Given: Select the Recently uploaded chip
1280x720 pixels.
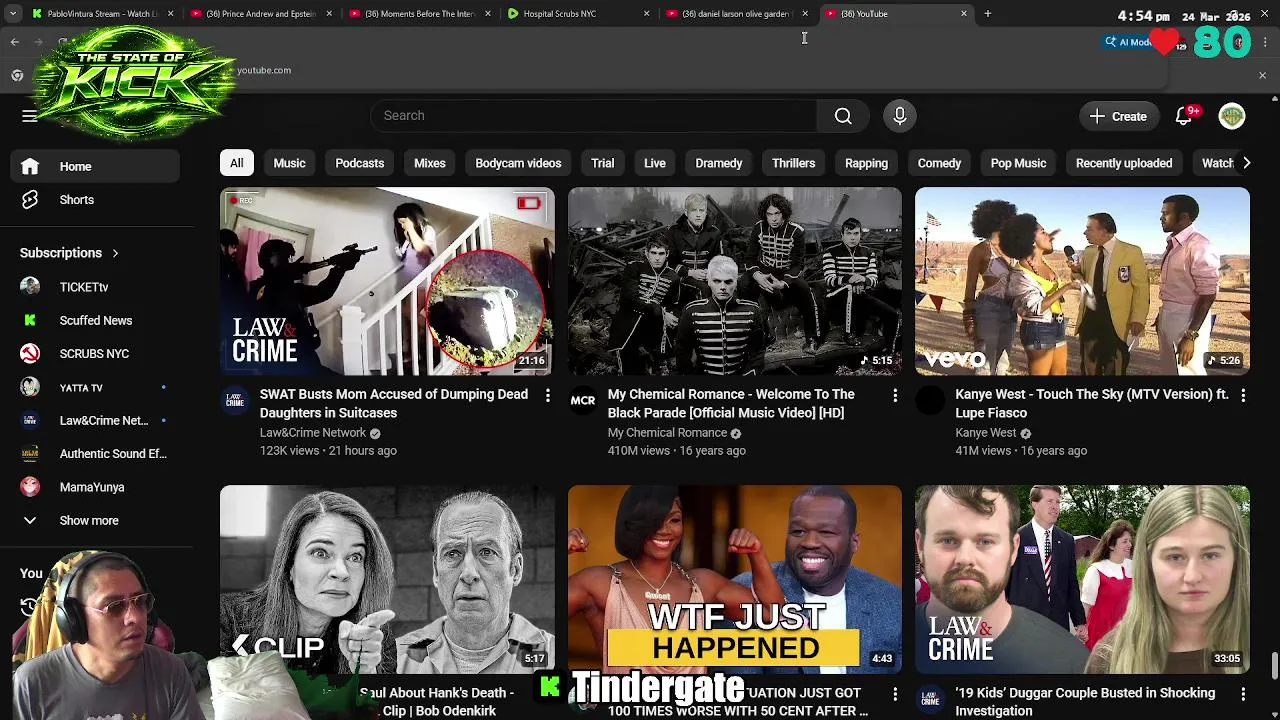Looking at the screenshot, I should point(1124,163).
